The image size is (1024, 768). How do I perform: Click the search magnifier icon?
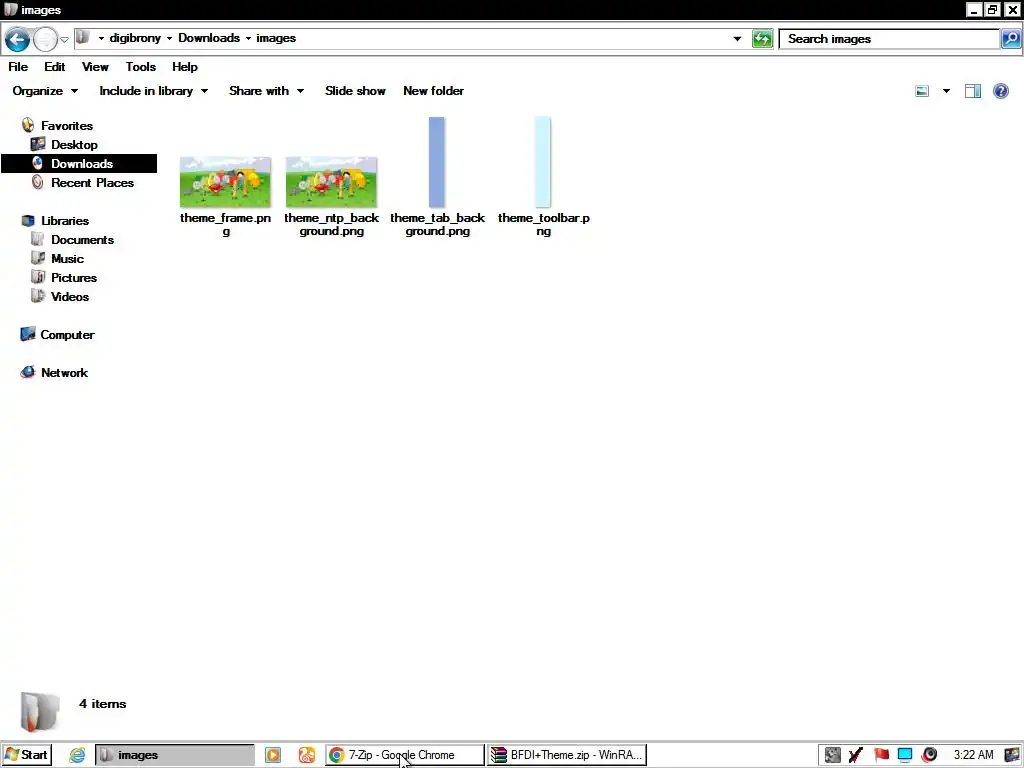[x=1010, y=39]
